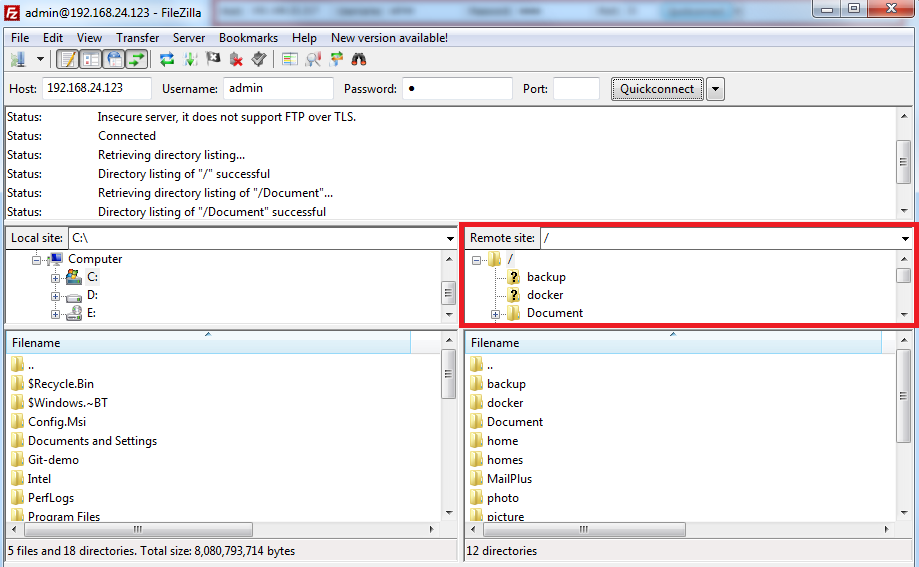This screenshot has height=567, width=919.
Task: Click remote Filename column header
Action: tap(673, 342)
